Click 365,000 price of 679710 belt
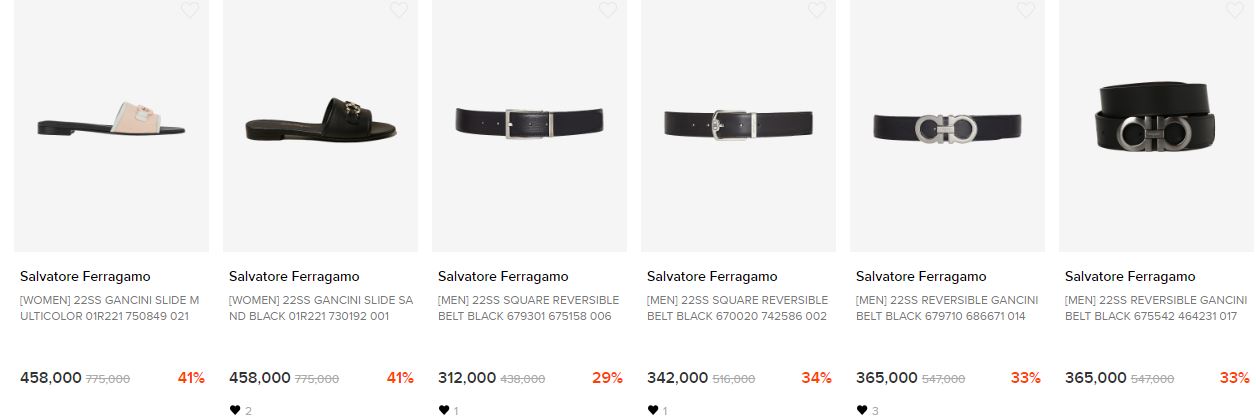Screen dimensions: 1256x419 click(887, 378)
